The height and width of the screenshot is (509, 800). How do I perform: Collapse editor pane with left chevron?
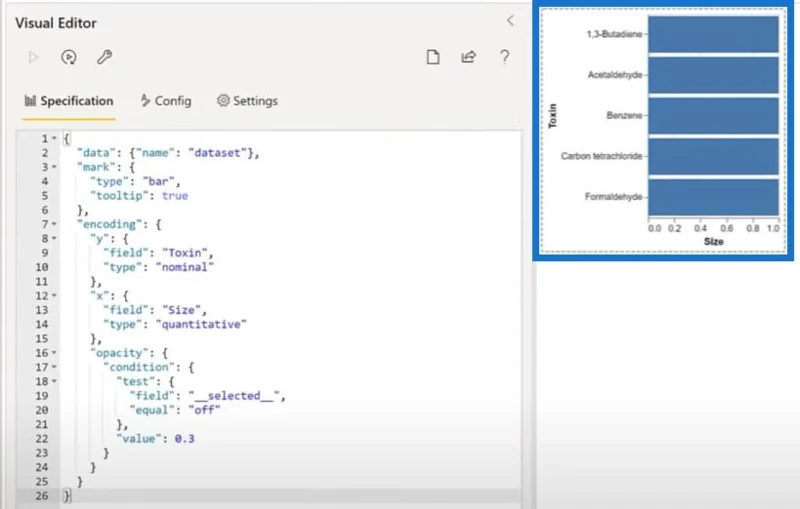click(x=510, y=21)
